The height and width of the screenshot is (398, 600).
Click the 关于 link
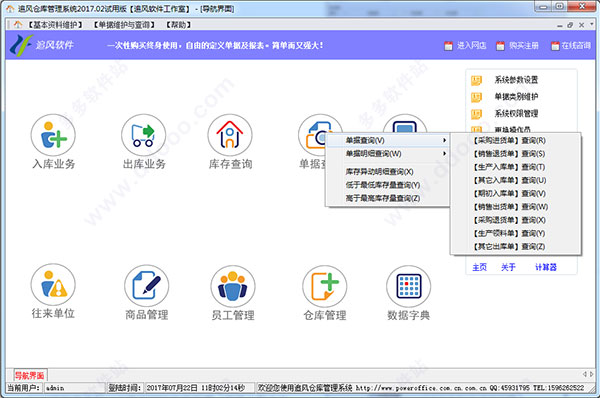[508, 267]
